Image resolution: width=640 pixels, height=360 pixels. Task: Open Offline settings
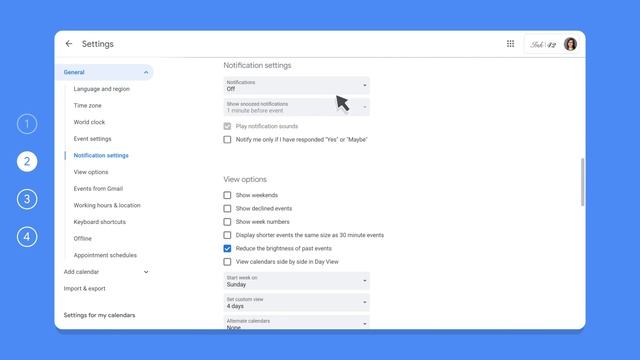tap(82, 238)
